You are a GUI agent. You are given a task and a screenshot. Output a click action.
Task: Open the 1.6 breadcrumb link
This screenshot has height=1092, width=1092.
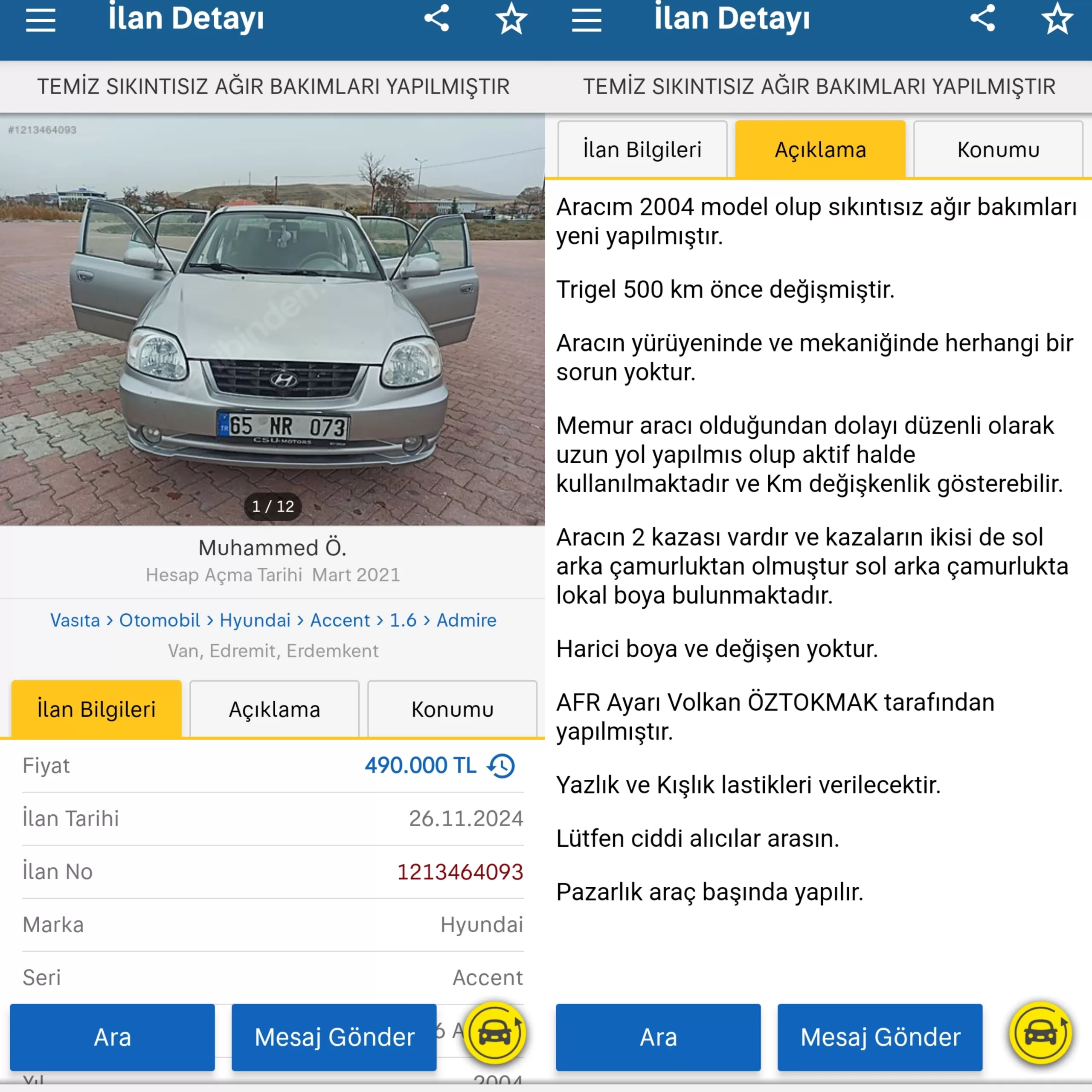[x=403, y=620]
